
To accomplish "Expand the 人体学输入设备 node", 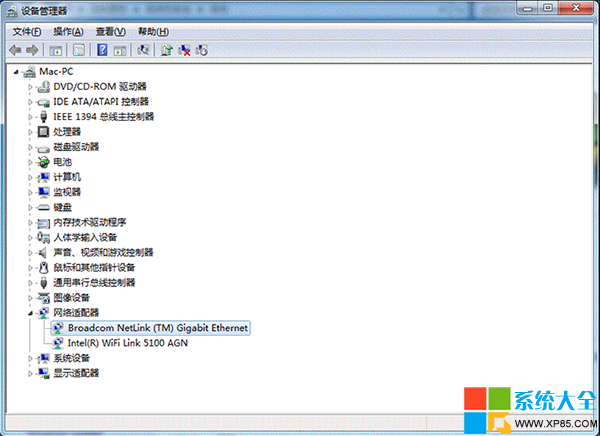I will pos(30,238).
